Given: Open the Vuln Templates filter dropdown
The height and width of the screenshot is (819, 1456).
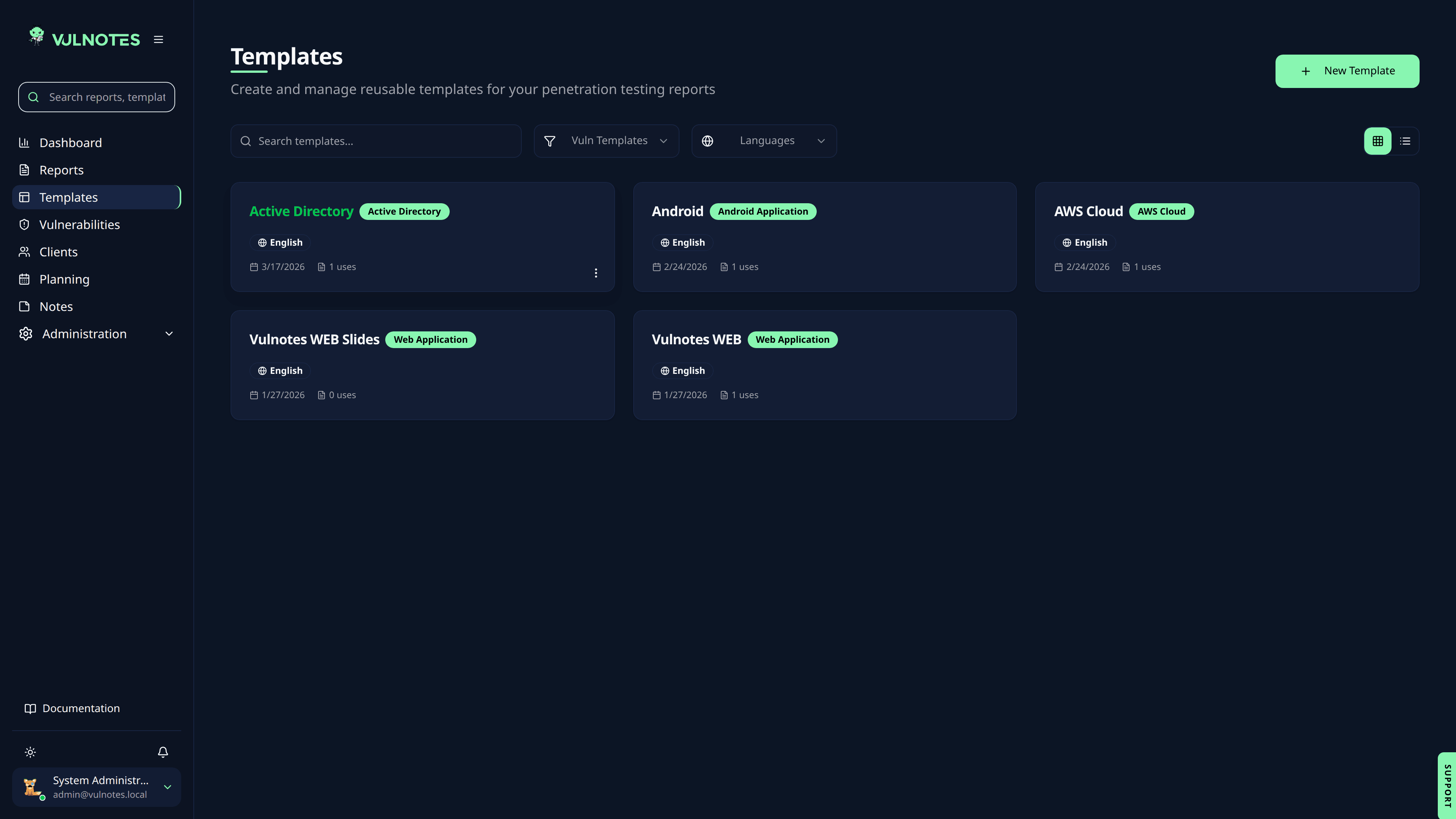Looking at the screenshot, I should [607, 141].
